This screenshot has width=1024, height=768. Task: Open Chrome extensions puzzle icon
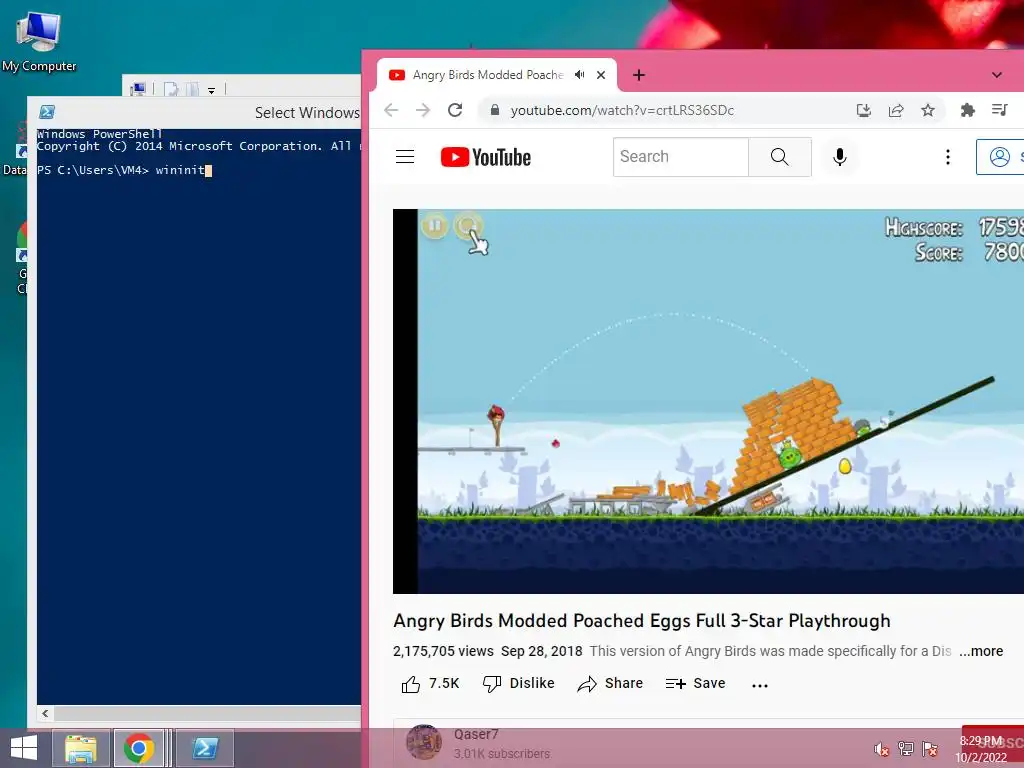click(968, 110)
